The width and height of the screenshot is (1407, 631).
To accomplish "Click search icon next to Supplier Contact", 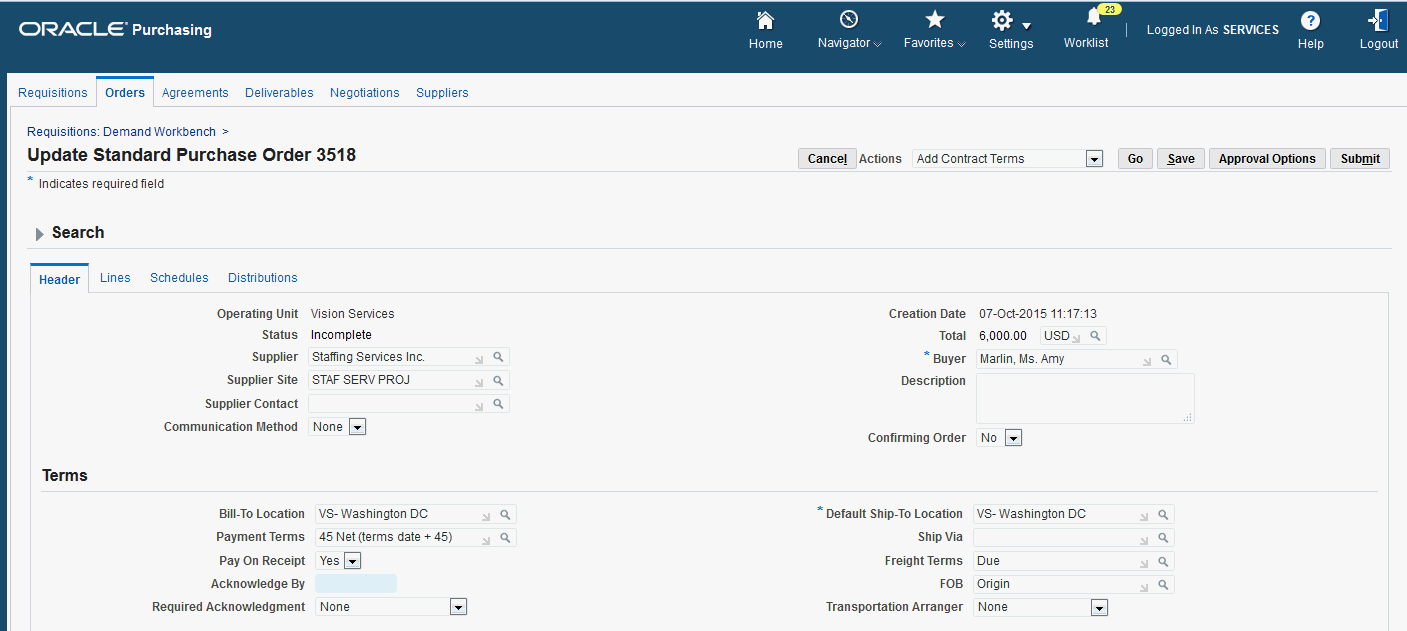I will [x=498, y=405].
